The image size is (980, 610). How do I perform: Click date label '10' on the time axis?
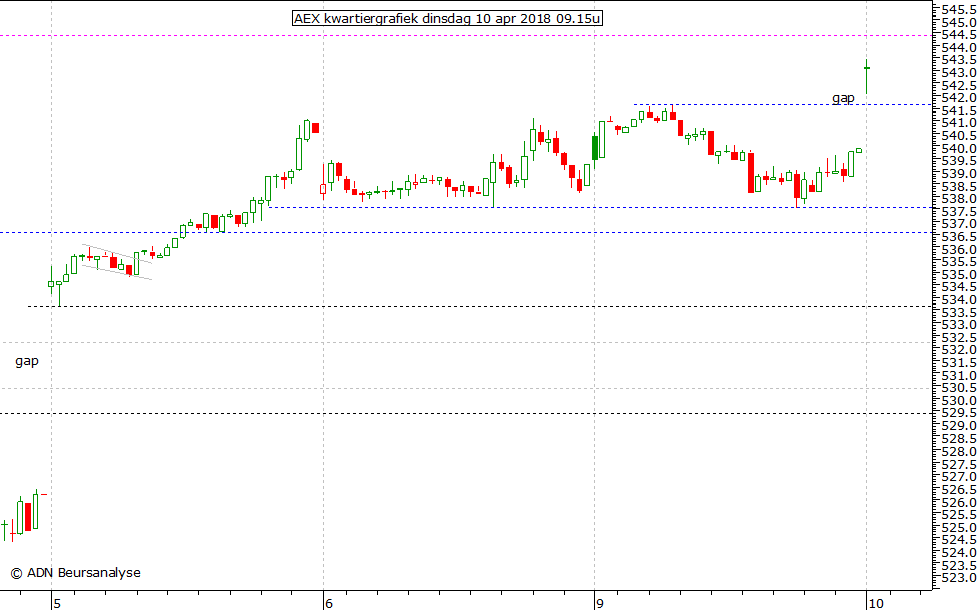(x=876, y=603)
